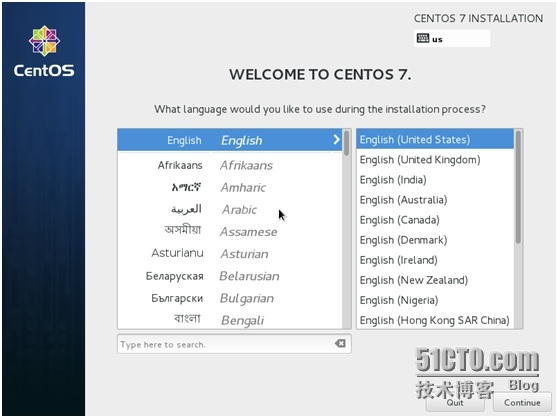Click the Continue button
Image resolution: width=558 pixels, height=418 pixels.
point(522,403)
